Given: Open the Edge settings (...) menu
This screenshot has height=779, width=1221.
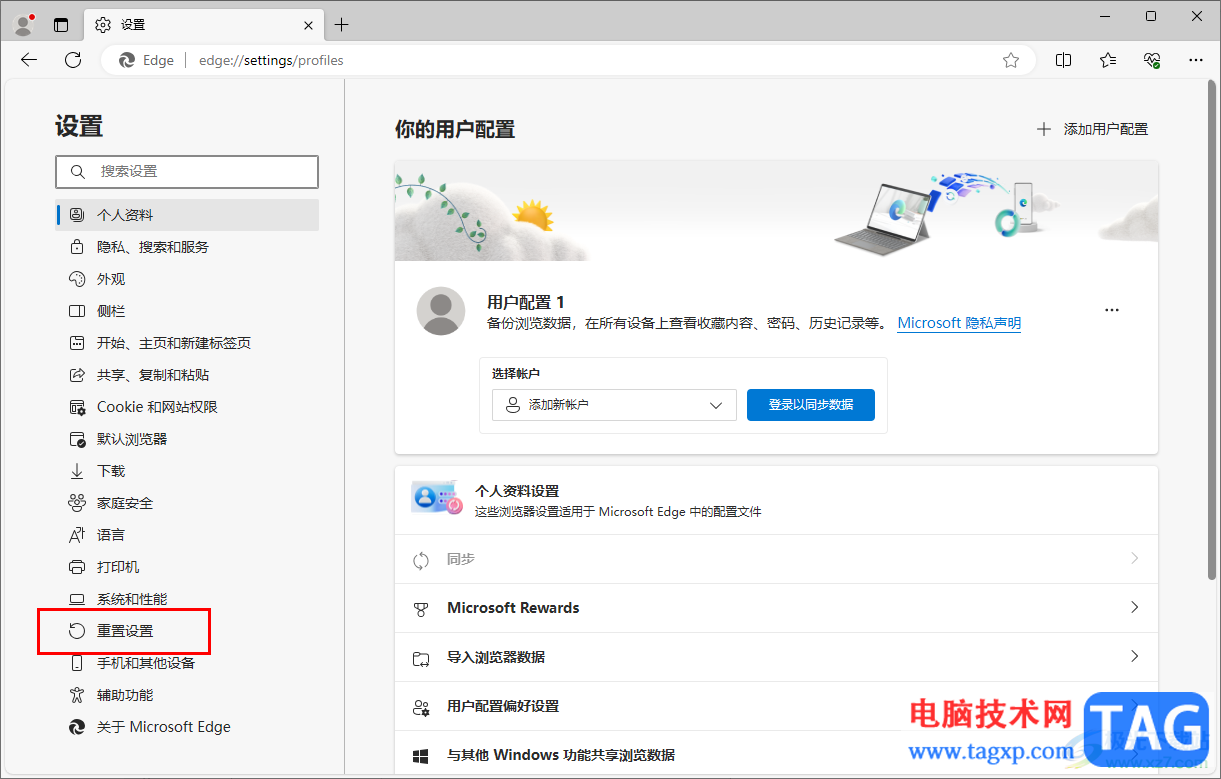Looking at the screenshot, I should click(x=1196, y=60).
